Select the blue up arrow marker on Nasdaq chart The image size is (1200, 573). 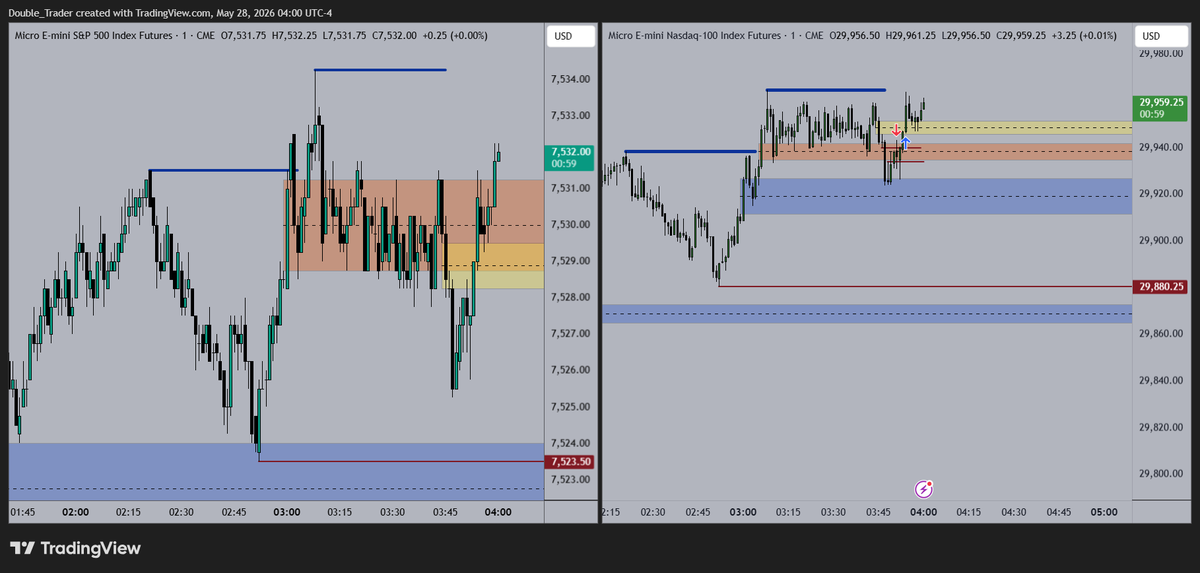point(905,142)
